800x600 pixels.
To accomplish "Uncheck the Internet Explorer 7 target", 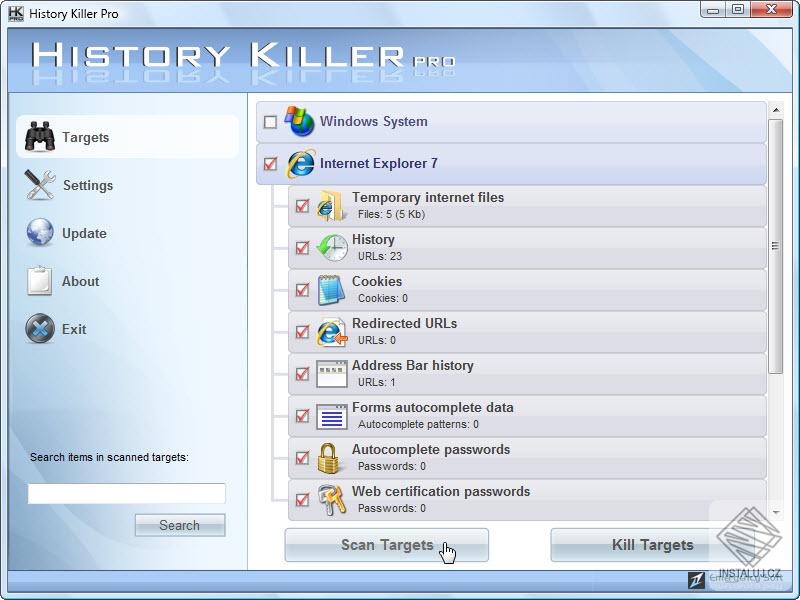I will (269, 163).
